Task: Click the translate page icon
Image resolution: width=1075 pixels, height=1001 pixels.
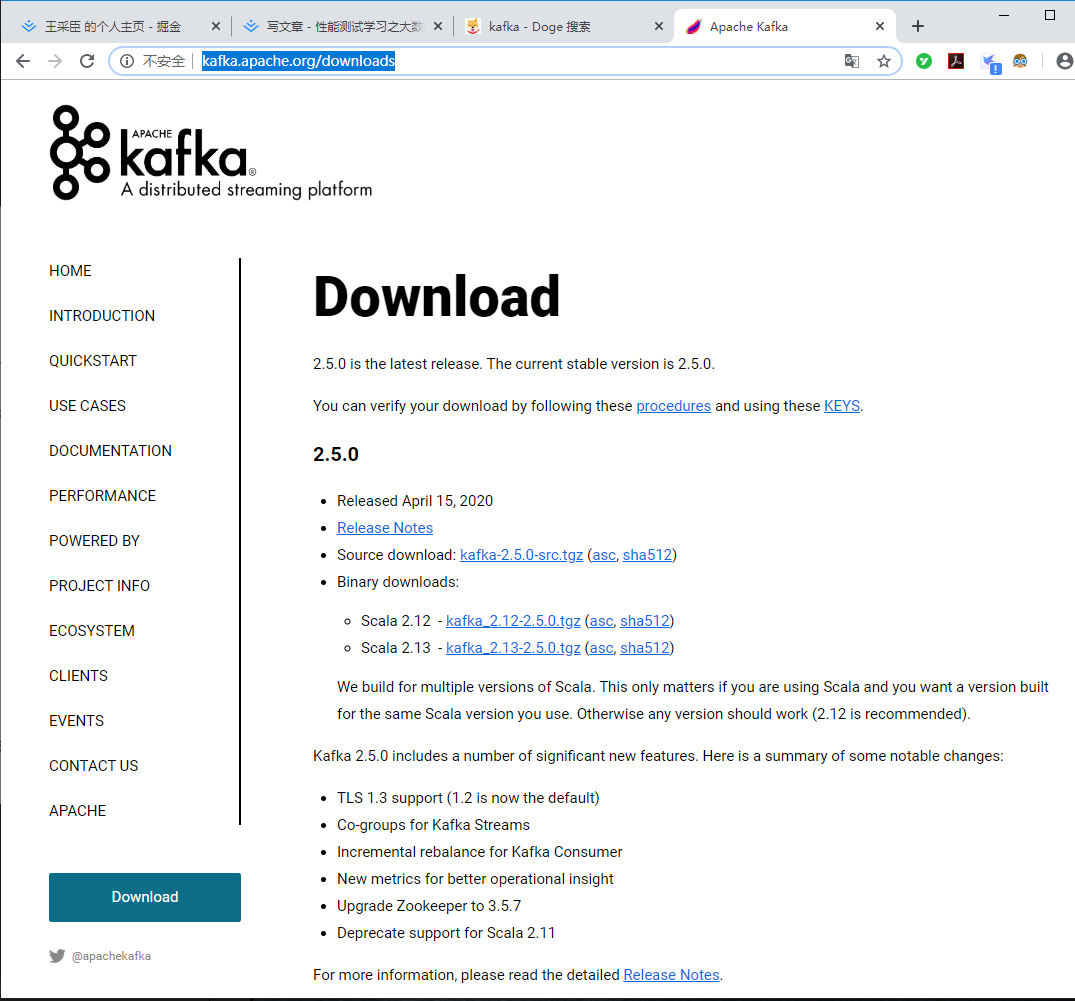Action: (x=851, y=61)
